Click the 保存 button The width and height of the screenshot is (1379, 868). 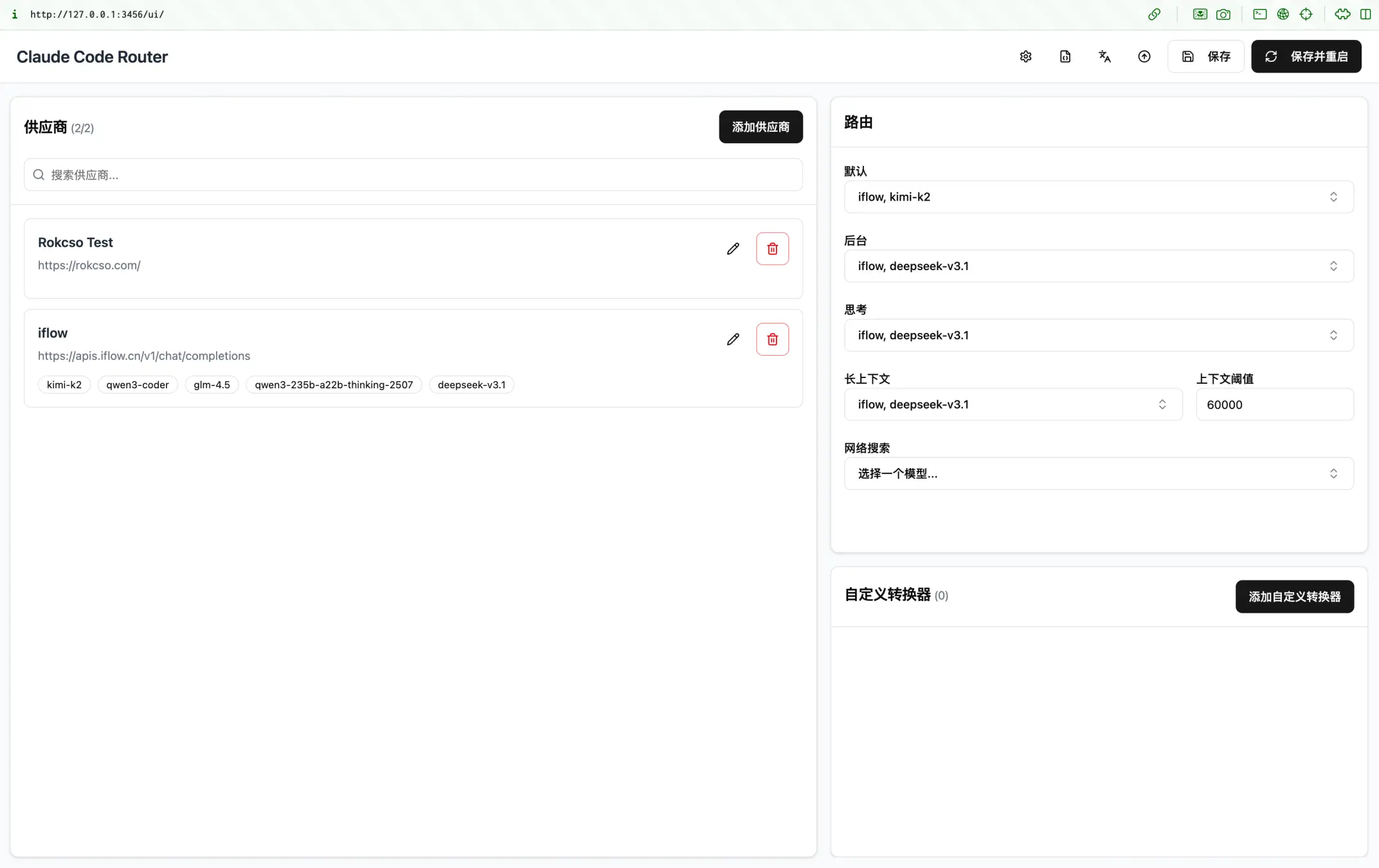point(1206,57)
